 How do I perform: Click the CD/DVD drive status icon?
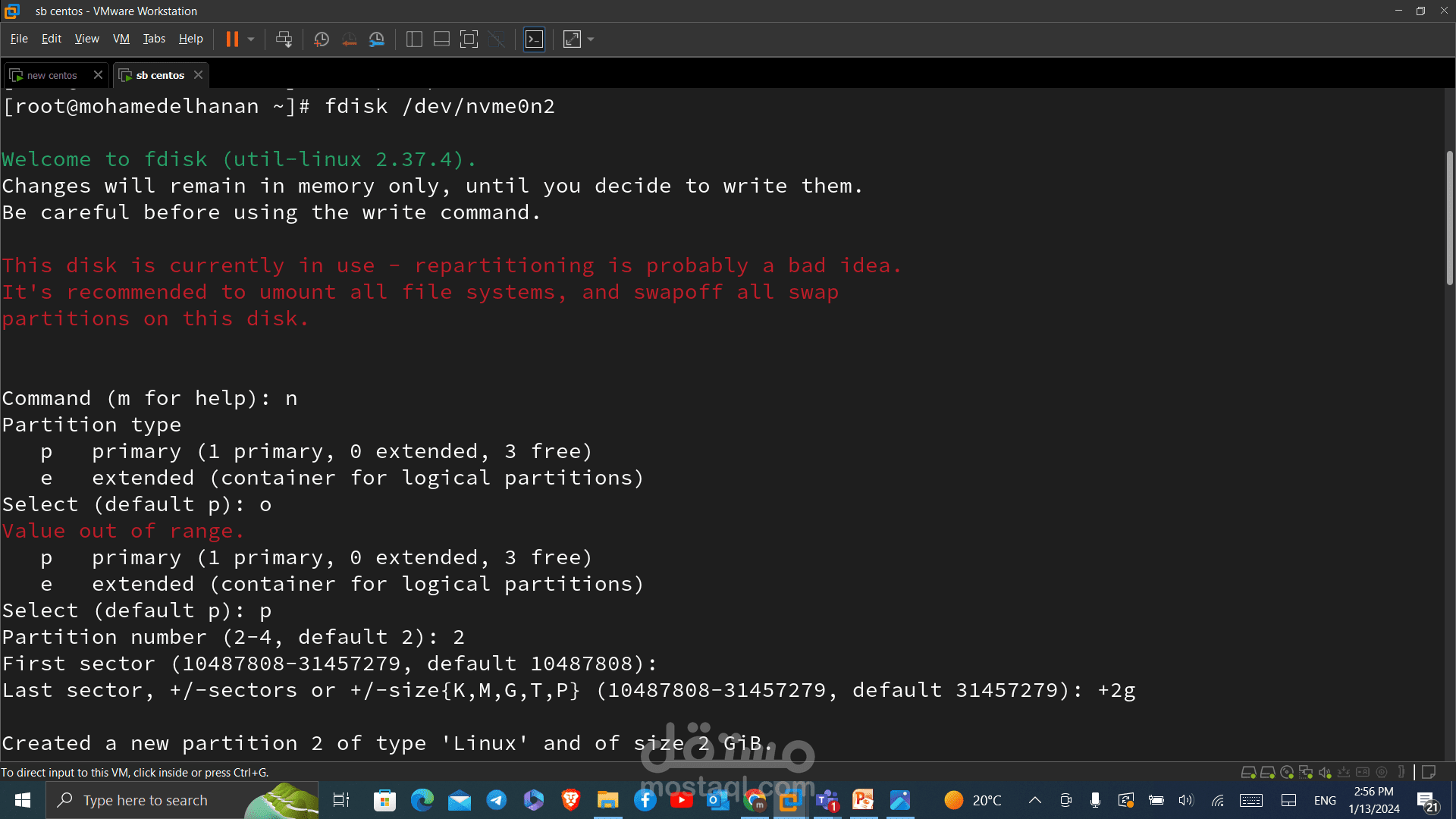[x=1287, y=772]
